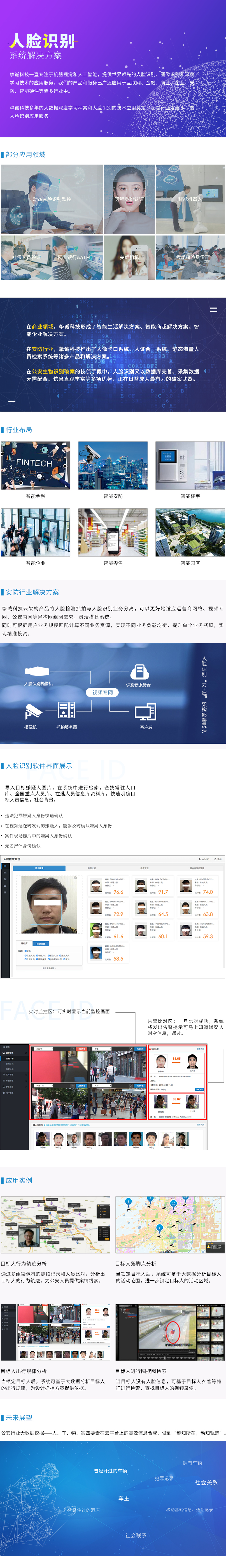The image size is (226, 1568).
Task: Select the match result scoring 91.7
Action: tap(153, 886)
